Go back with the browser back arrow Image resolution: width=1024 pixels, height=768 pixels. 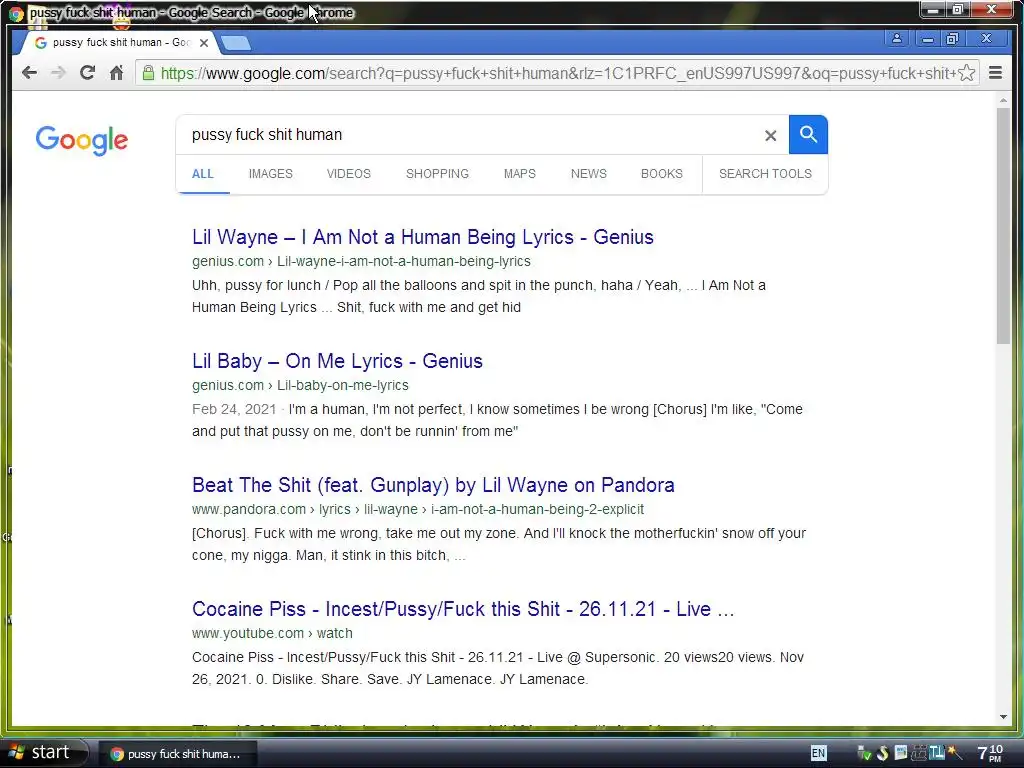click(29, 72)
